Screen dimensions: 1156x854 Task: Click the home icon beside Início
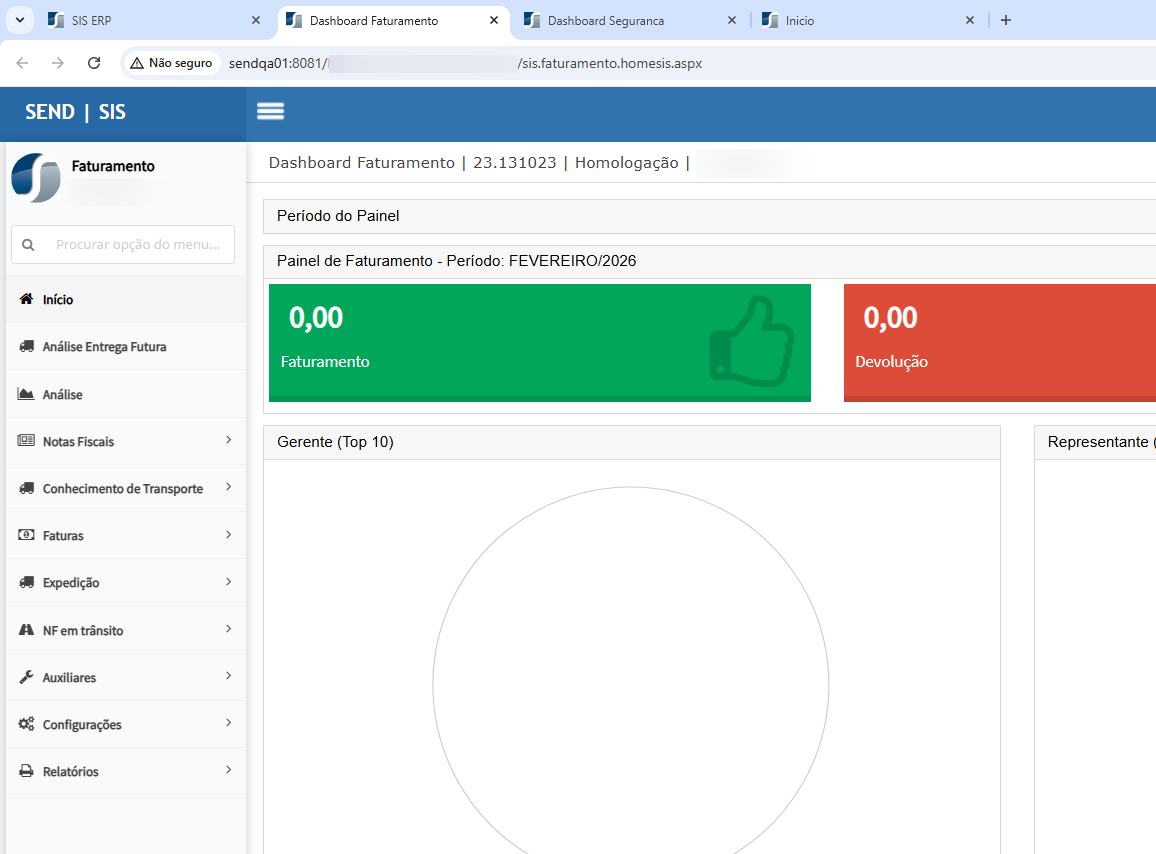pos(26,299)
